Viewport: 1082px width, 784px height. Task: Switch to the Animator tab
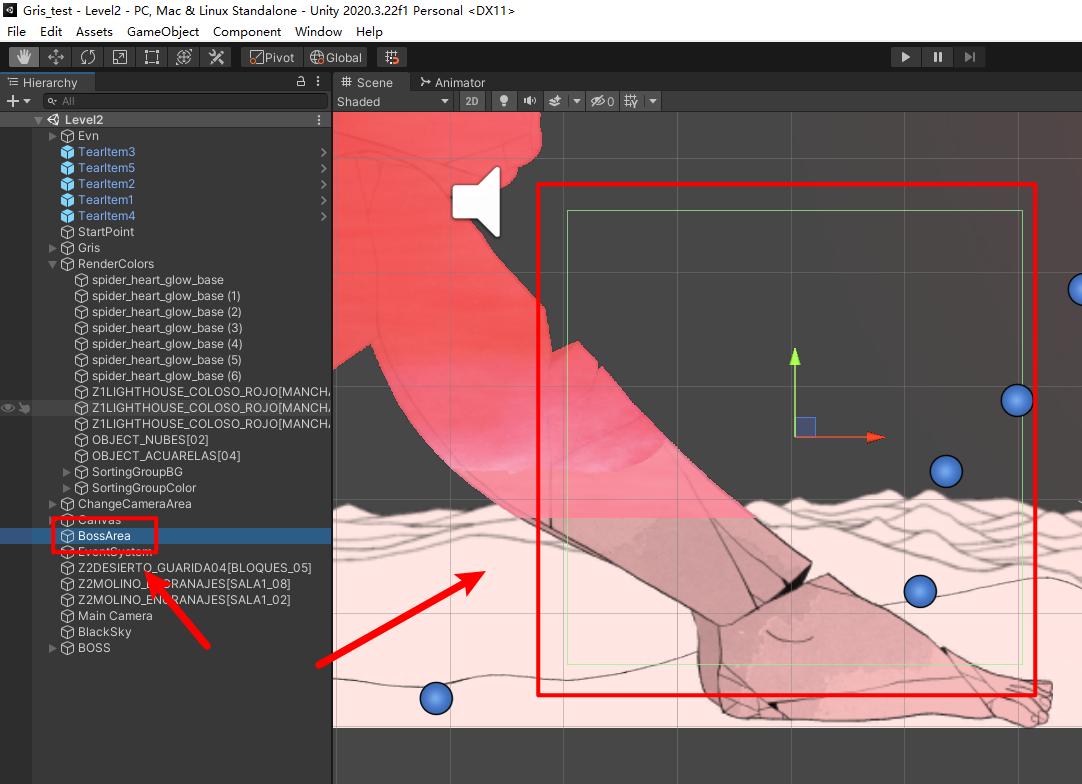[453, 82]
